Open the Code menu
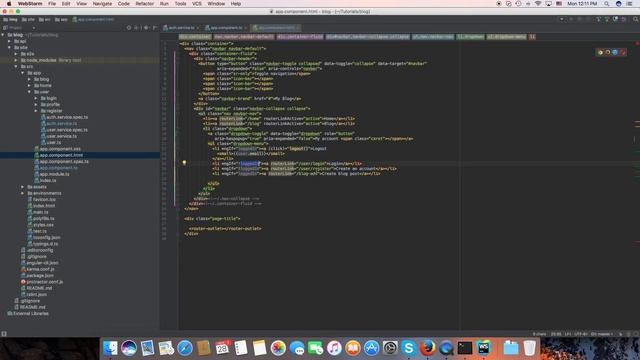This screenshot has height=360, width=640. click(123, 4)
